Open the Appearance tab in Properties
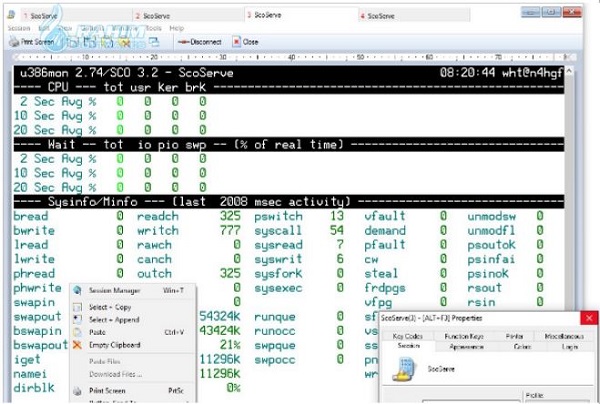Screen dimensions: 600x404 [466, 347]
